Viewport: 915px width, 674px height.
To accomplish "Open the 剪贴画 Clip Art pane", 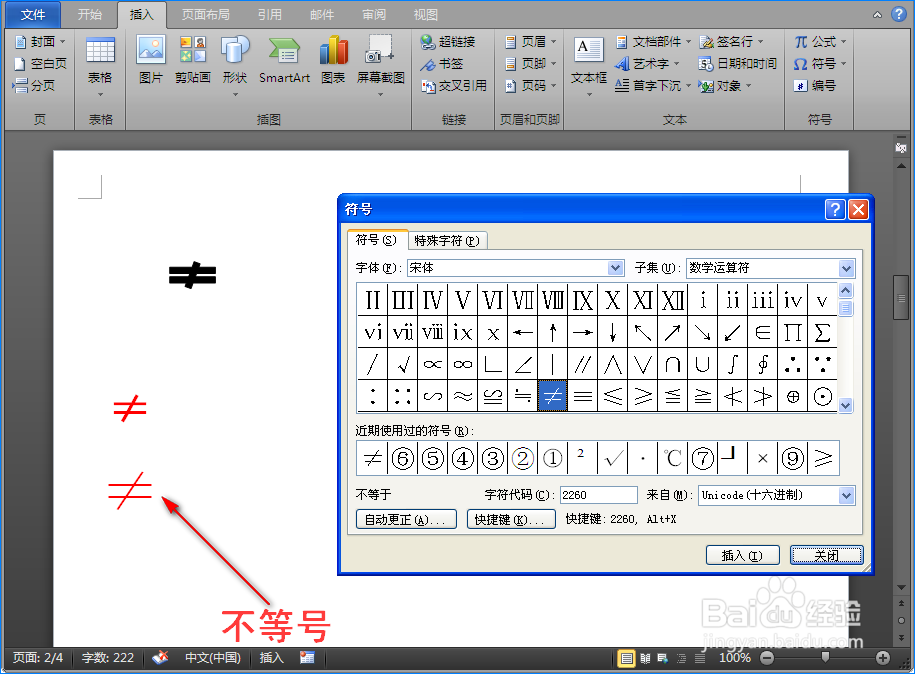I will coord(192,60).
